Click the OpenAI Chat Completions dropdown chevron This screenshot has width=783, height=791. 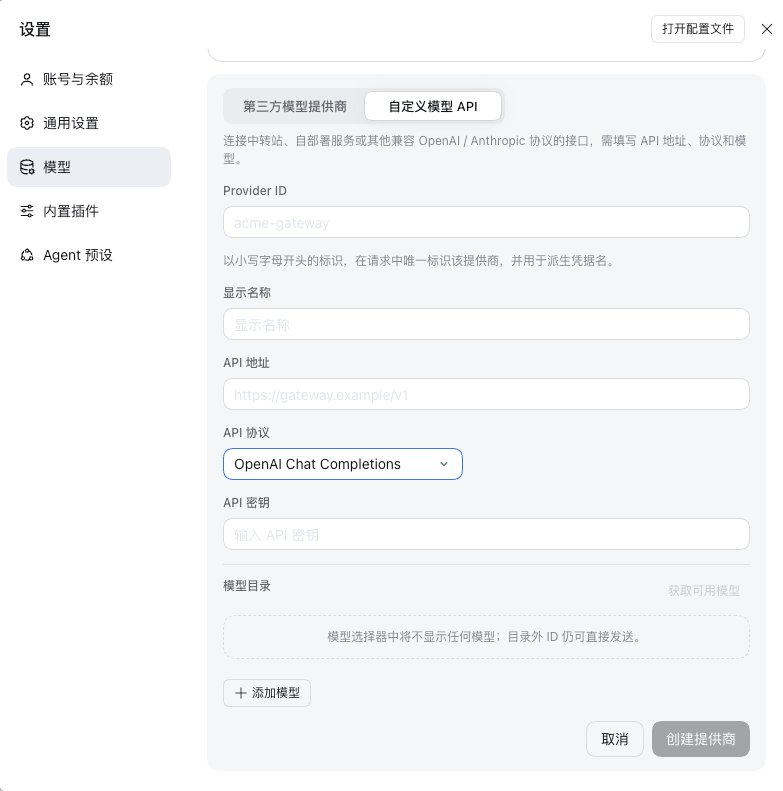pos(444,464)
